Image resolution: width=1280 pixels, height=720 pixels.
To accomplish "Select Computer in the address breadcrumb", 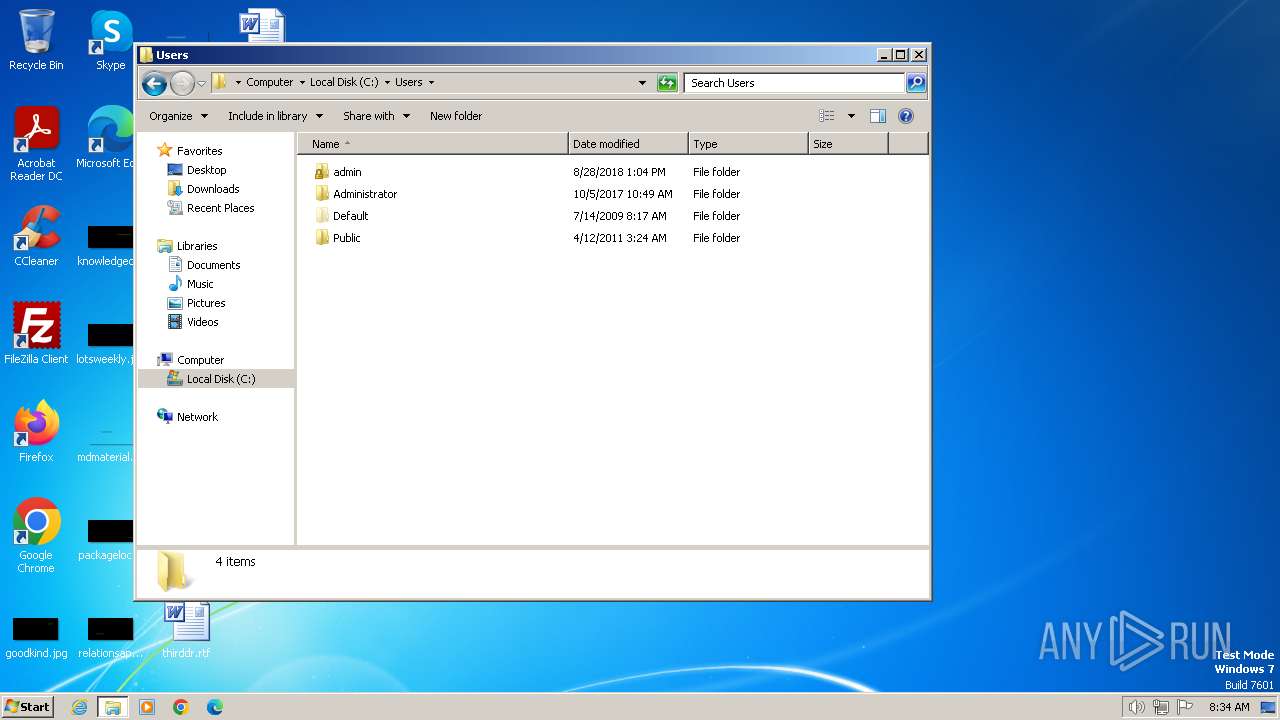I will tap(270, 83).
